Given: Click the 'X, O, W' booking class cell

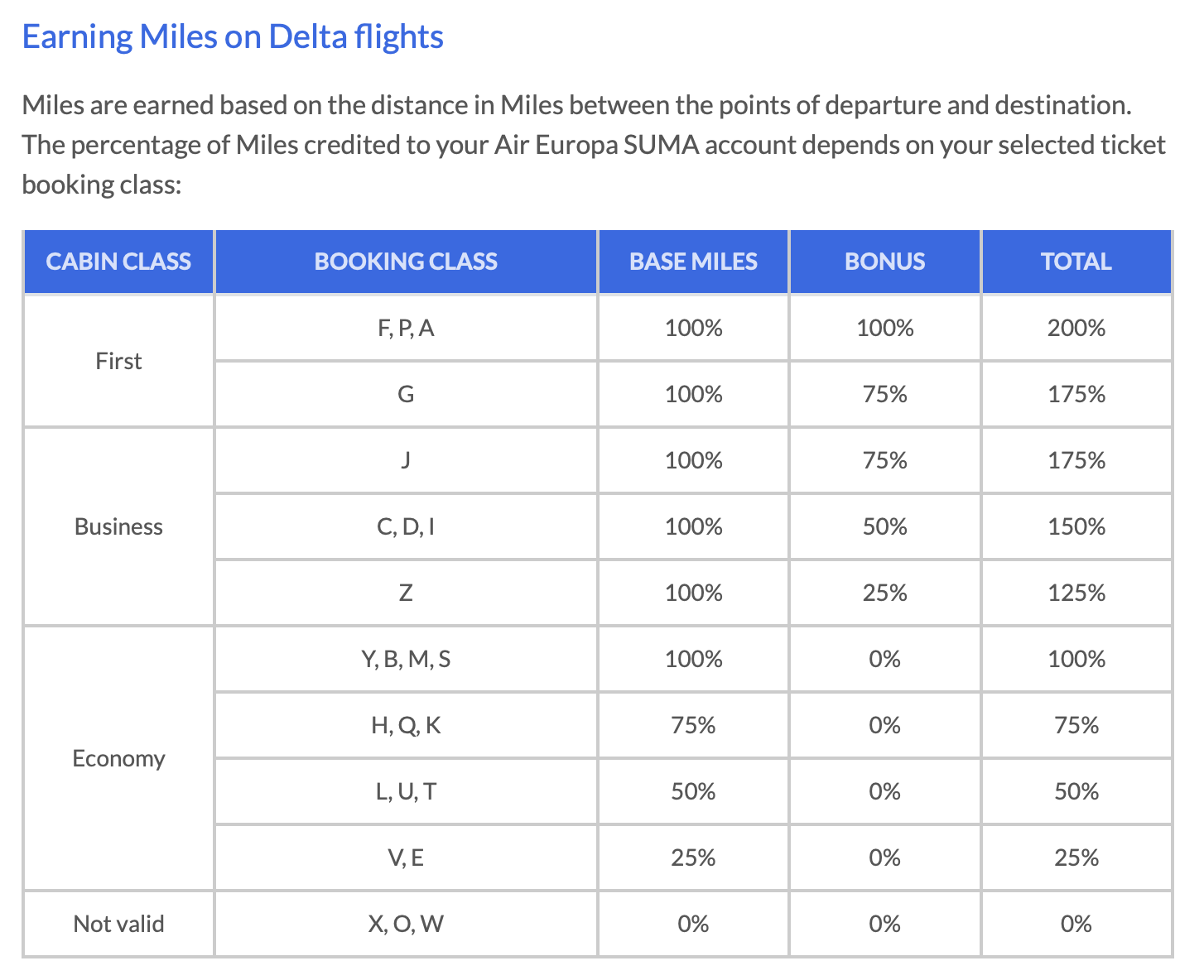Looking at the screenshot, I should 406,924.
